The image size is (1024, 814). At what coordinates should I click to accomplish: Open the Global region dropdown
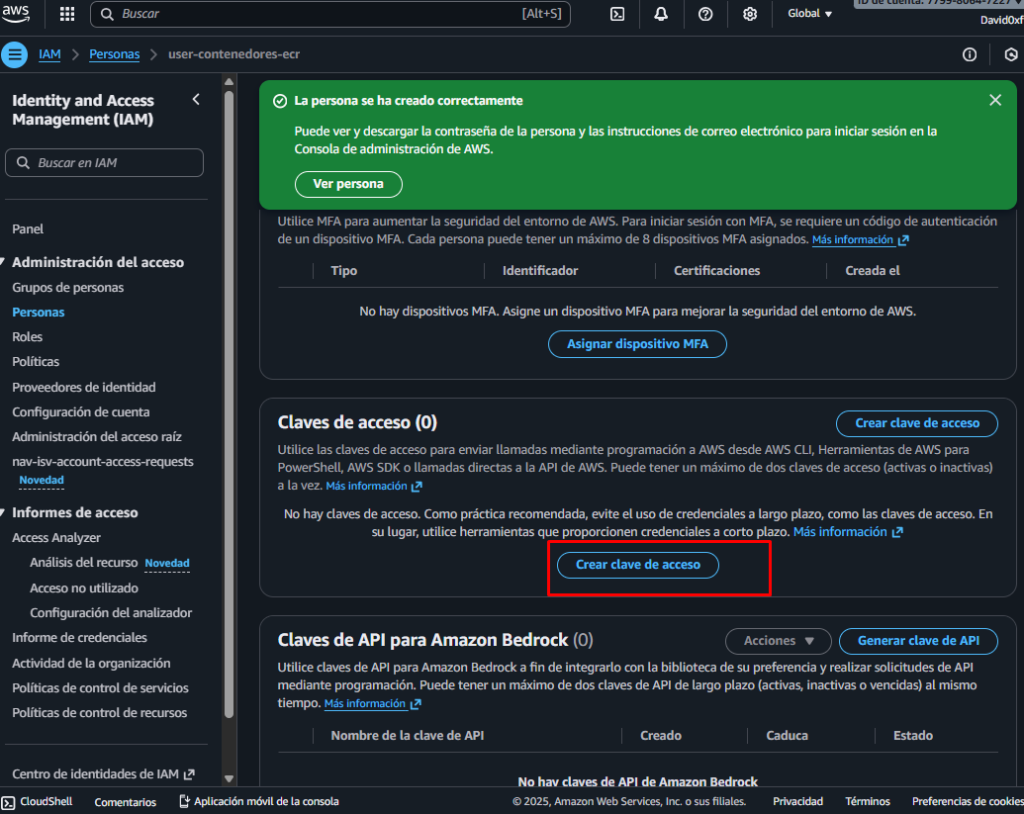[x=810, y=14]
